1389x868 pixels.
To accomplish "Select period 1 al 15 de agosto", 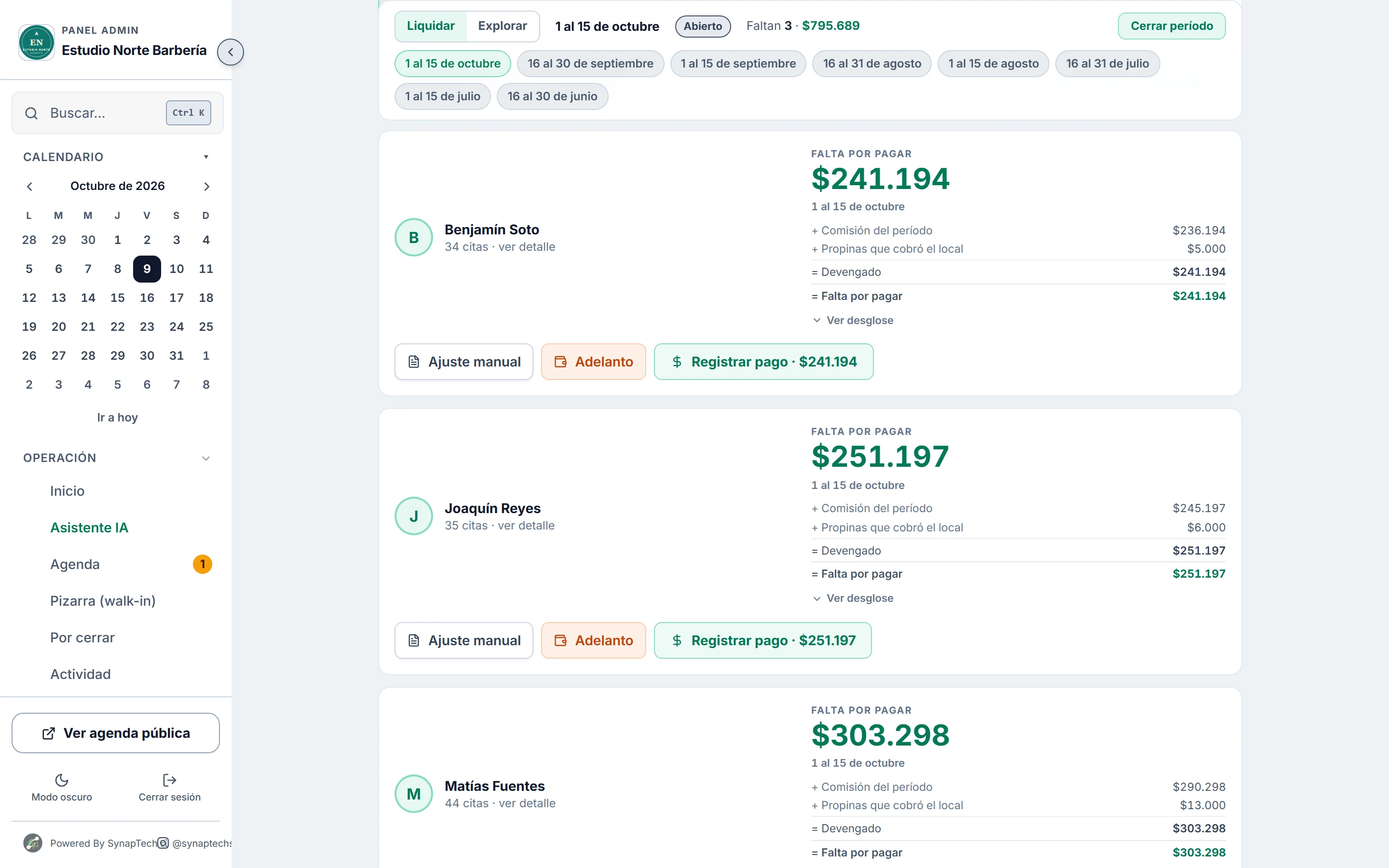I will (x=993, y=64).
